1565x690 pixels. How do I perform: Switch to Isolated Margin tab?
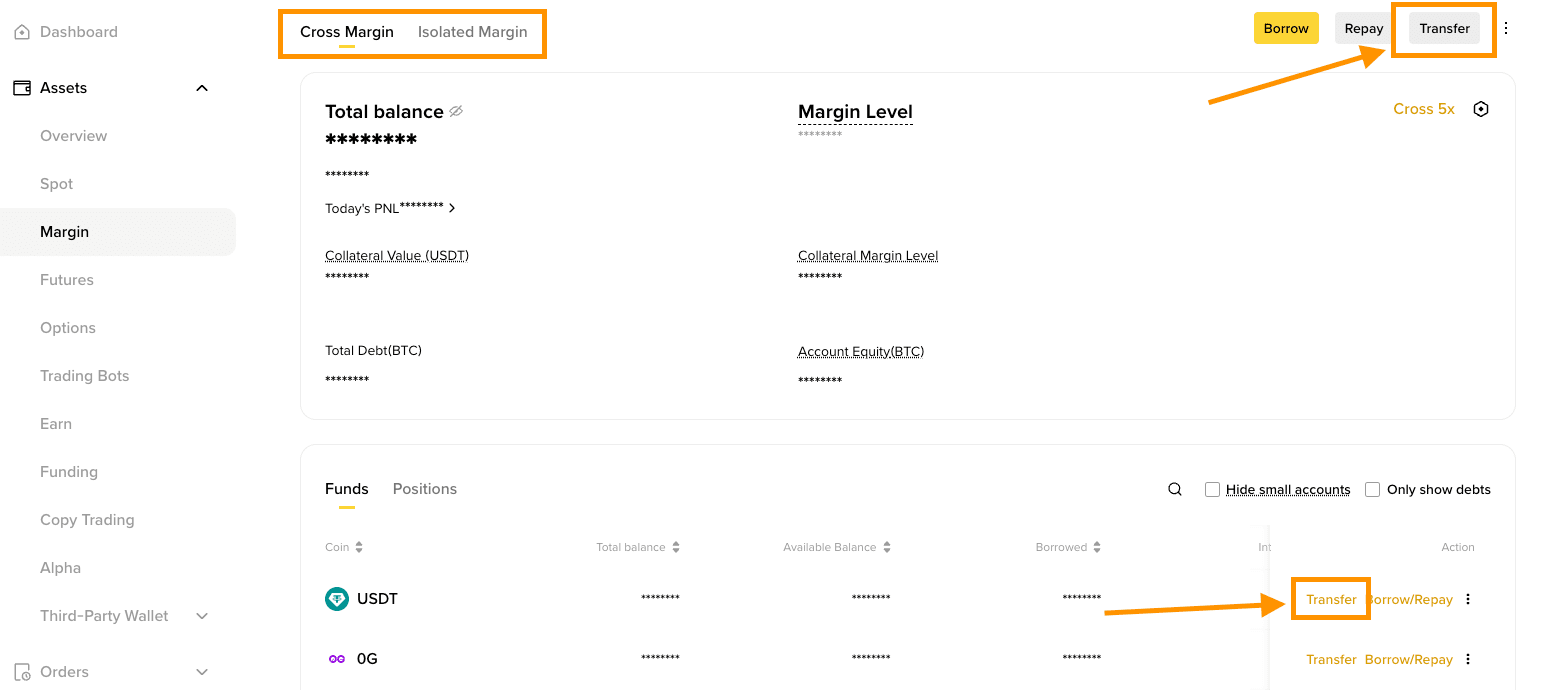point(472,32)
